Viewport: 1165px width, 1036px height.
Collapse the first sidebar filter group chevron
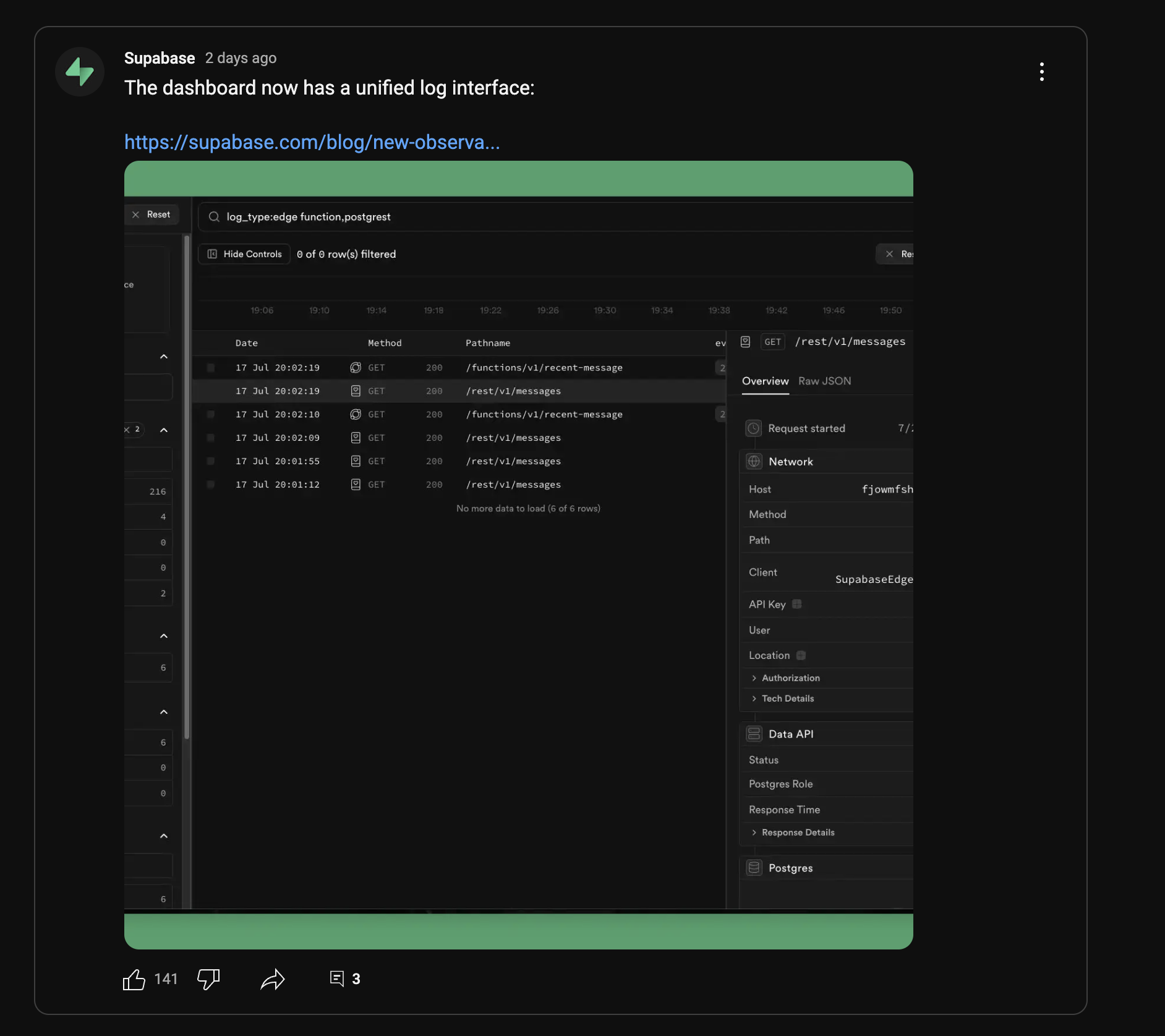pyautogui.click(x=164, y=357)
